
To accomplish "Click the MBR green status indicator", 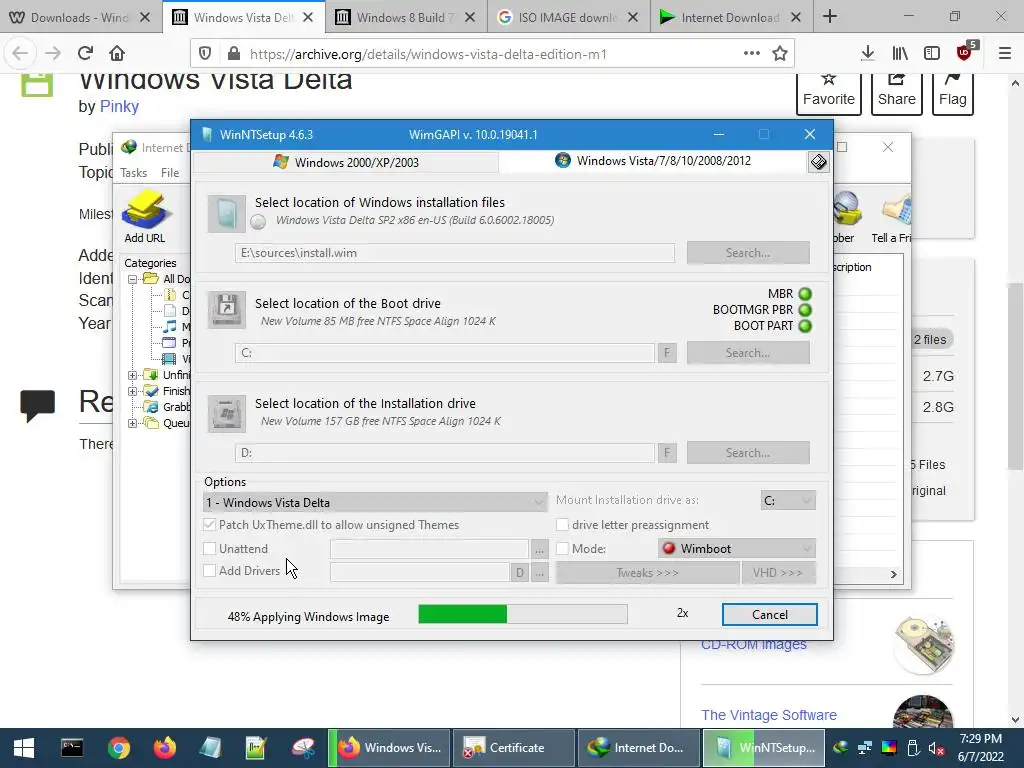I will 805,294.
